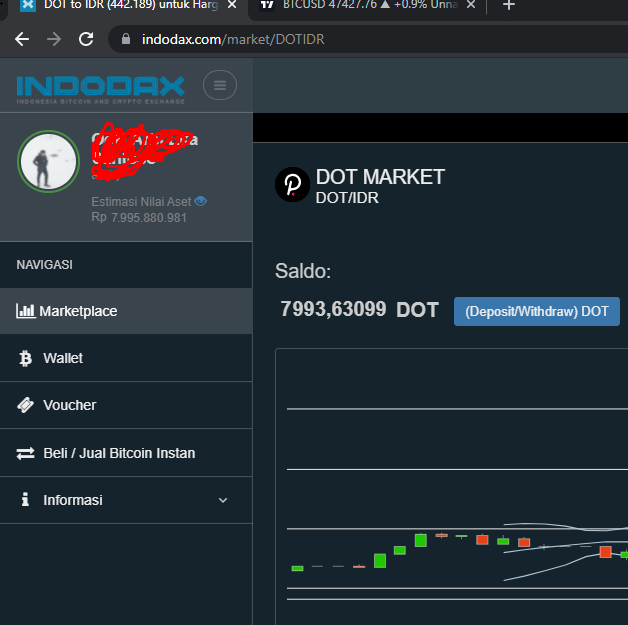This screenshot has height=625, width=628.
Task: Open Beli / Jual Bitcoin Instan
Action: [x=126, y=453]
